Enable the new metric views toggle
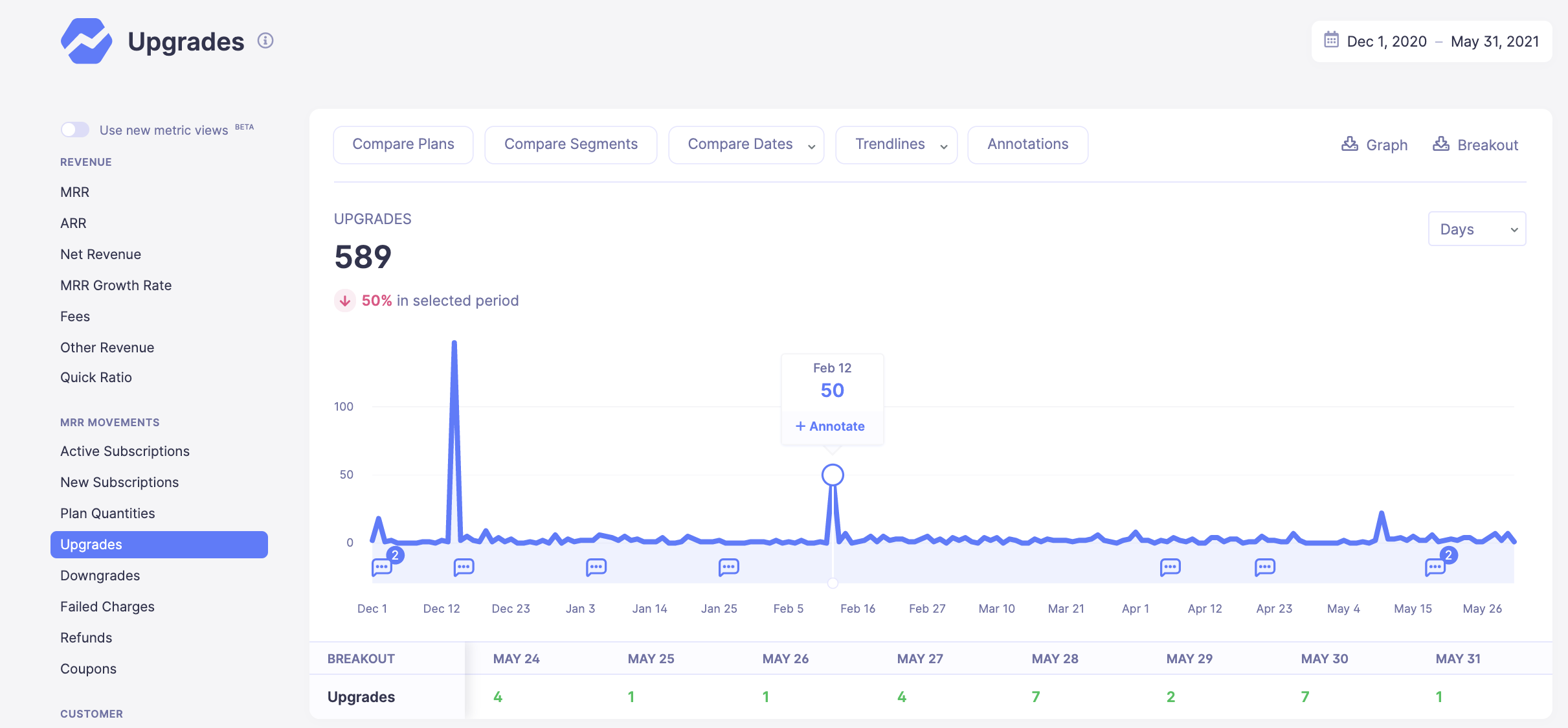This screenshot has width=1568, height=728. (75, 130)
